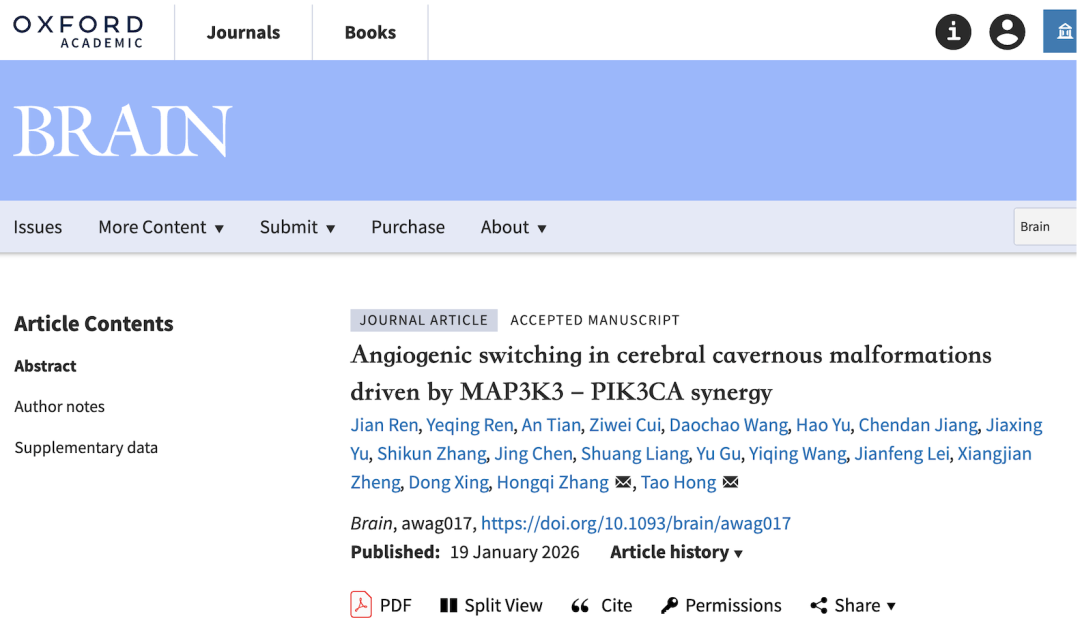Visit author Jian Ren's link

384,425
